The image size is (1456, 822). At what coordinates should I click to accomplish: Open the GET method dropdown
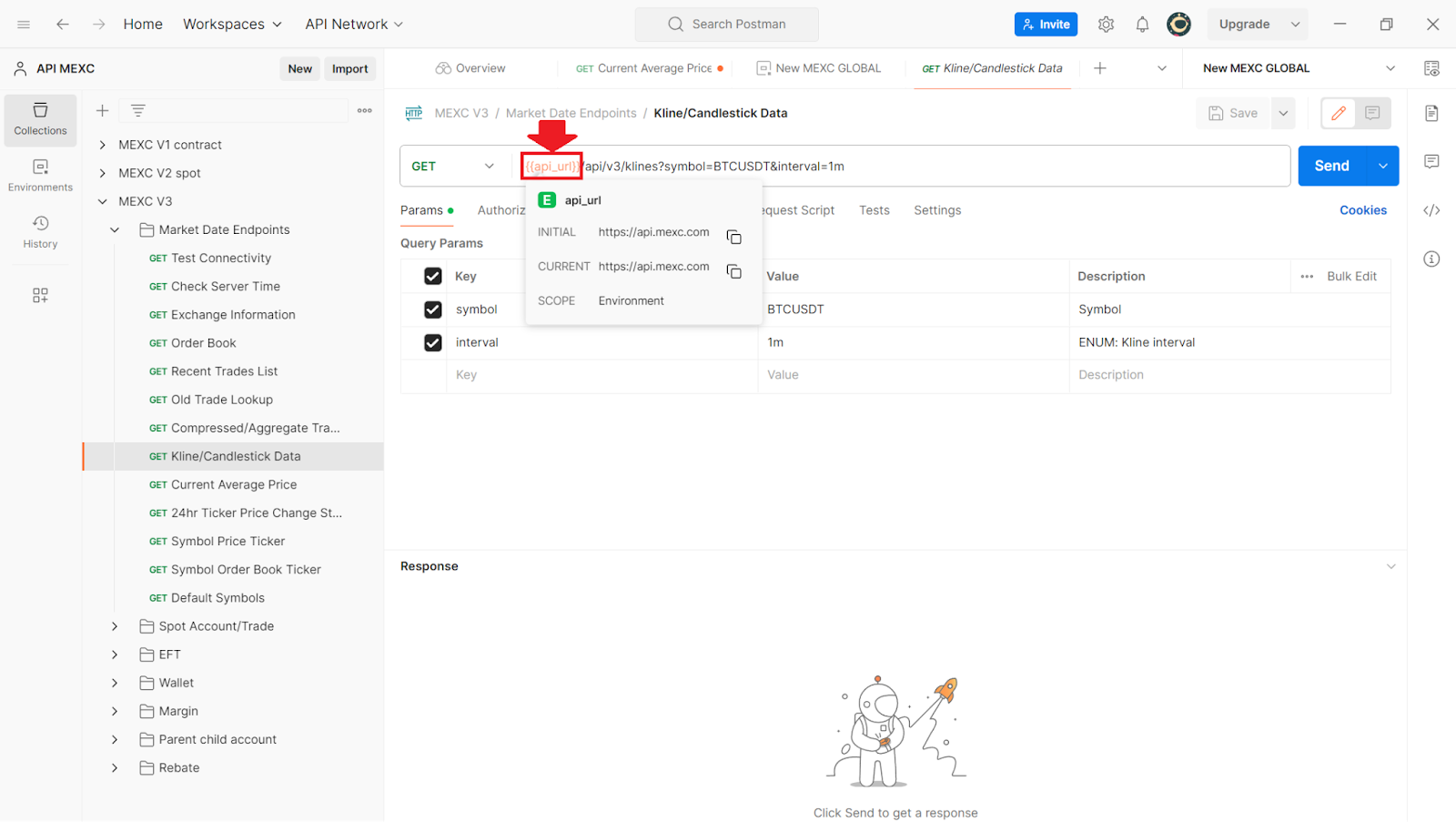click(x=452, y=166)
